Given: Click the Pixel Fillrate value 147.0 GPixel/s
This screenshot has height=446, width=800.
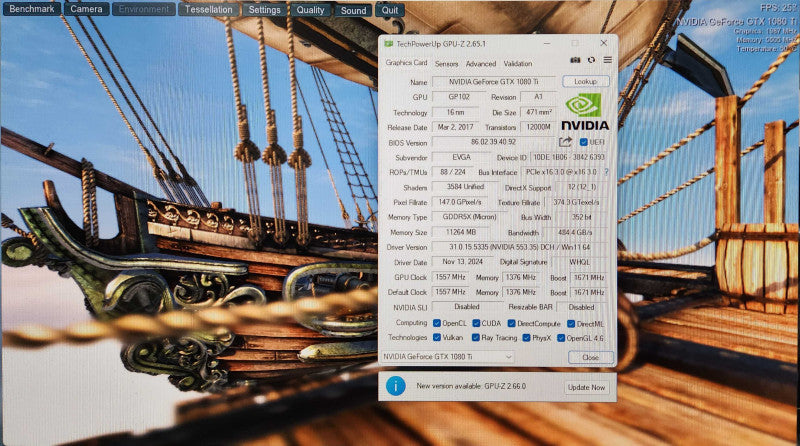Looking at the screenshot, I should 460,202.
